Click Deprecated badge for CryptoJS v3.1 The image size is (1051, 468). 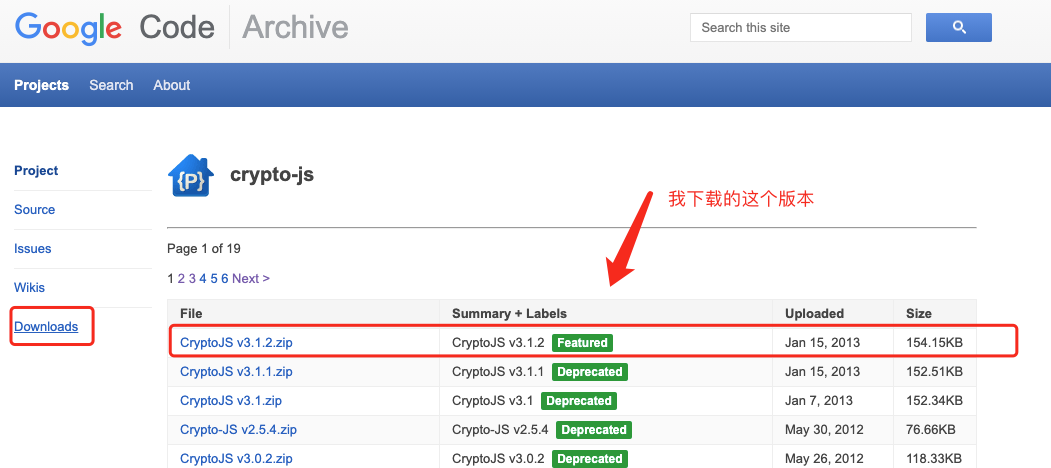pos(578,401)
